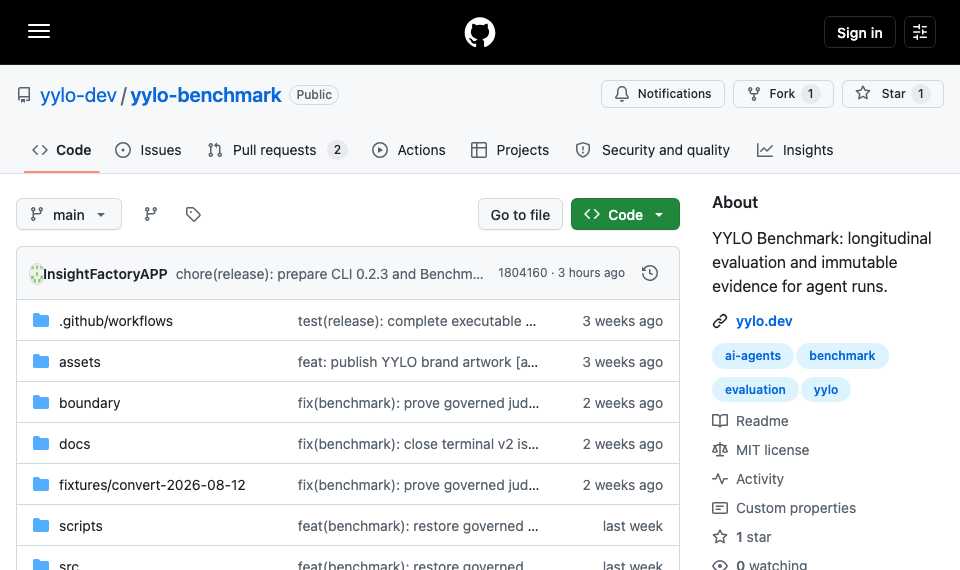
Task: Click the boundary folder icon
Action: pyautogui.click(x=41, y=402)
